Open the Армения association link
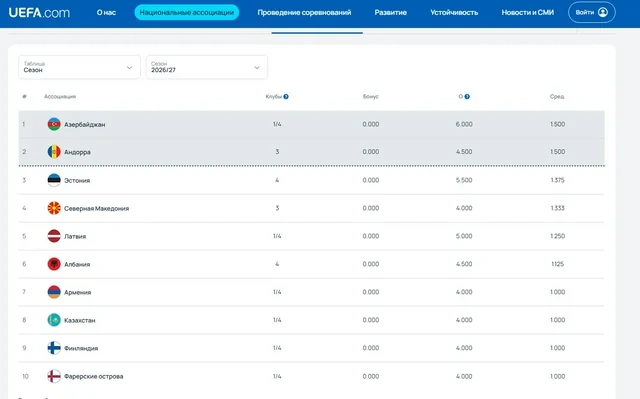Screen dimensions: 640x399 (78, 293)
